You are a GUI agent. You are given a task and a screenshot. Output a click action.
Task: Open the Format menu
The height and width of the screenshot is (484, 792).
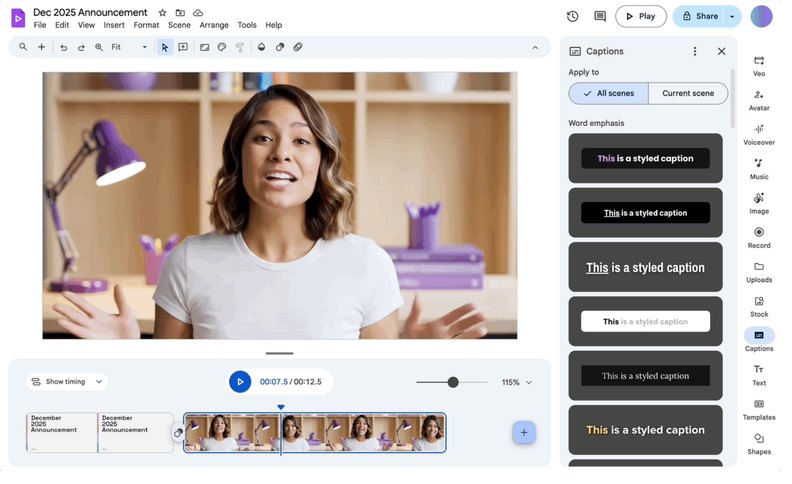(146, 25)
